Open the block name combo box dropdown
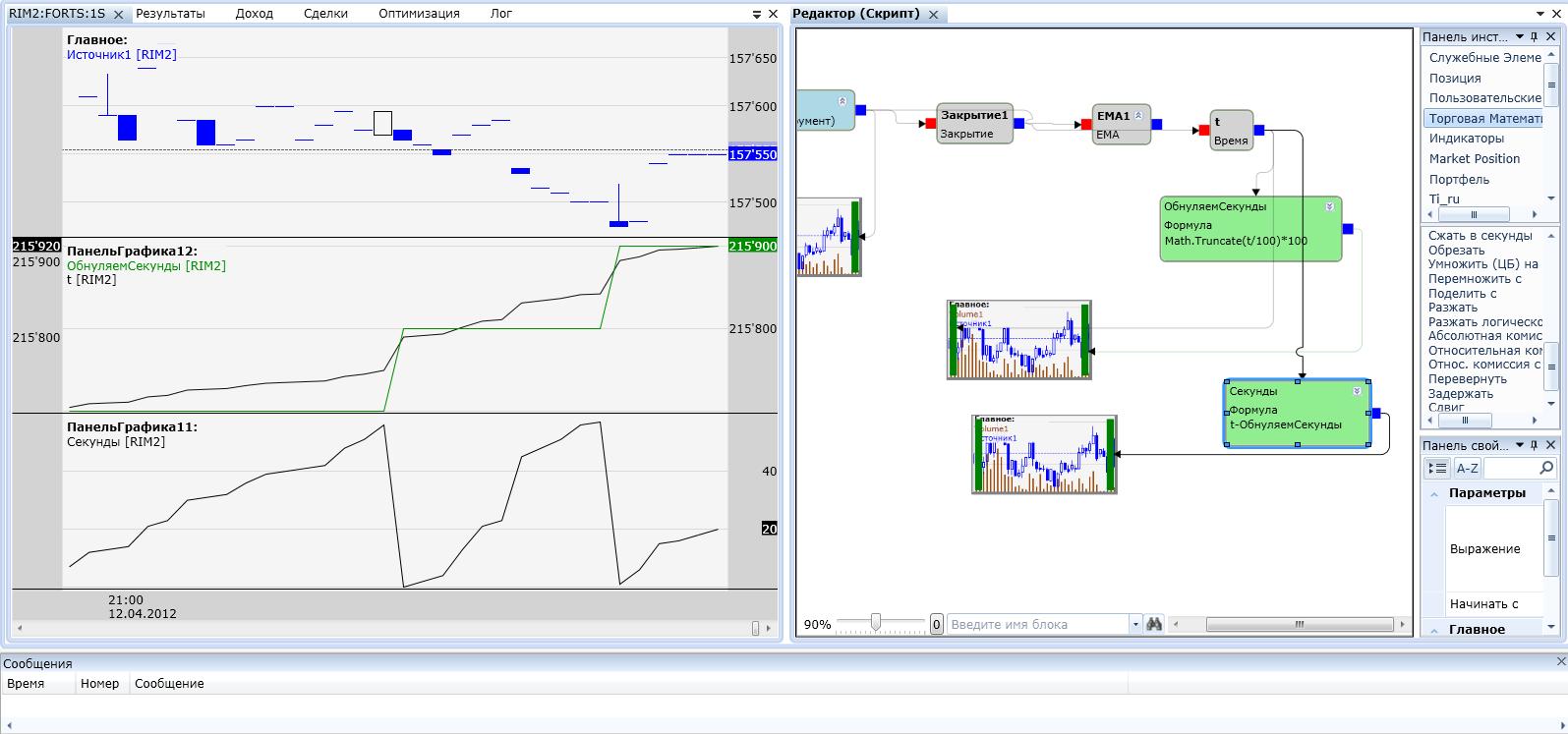The height and width of the screenshot is (734, 1568). tap(1135, 624)
